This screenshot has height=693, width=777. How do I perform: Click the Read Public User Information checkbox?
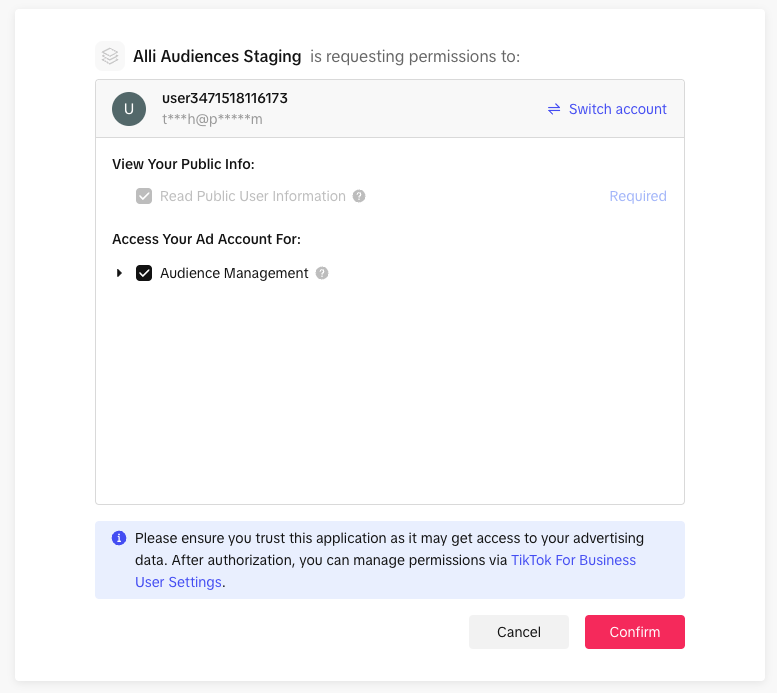pyautogui.click(x=144, y=196)
